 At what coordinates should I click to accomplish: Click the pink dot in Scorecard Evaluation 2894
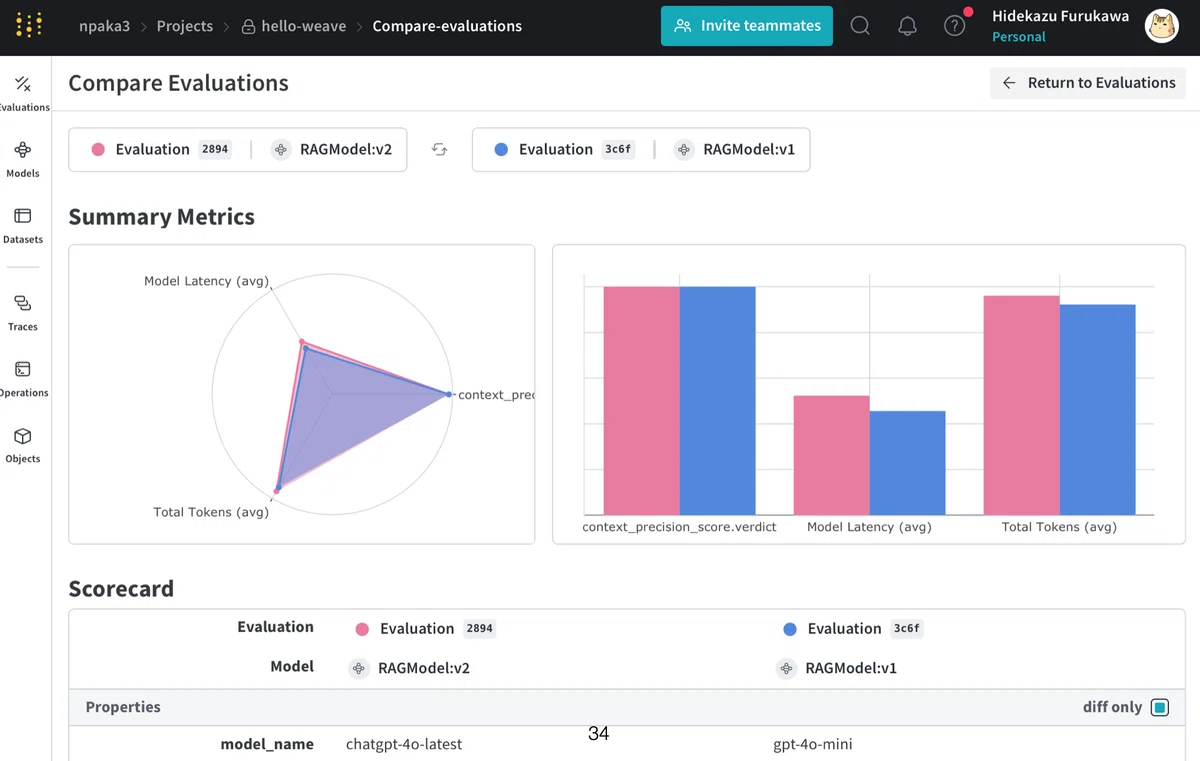(362, 629)
